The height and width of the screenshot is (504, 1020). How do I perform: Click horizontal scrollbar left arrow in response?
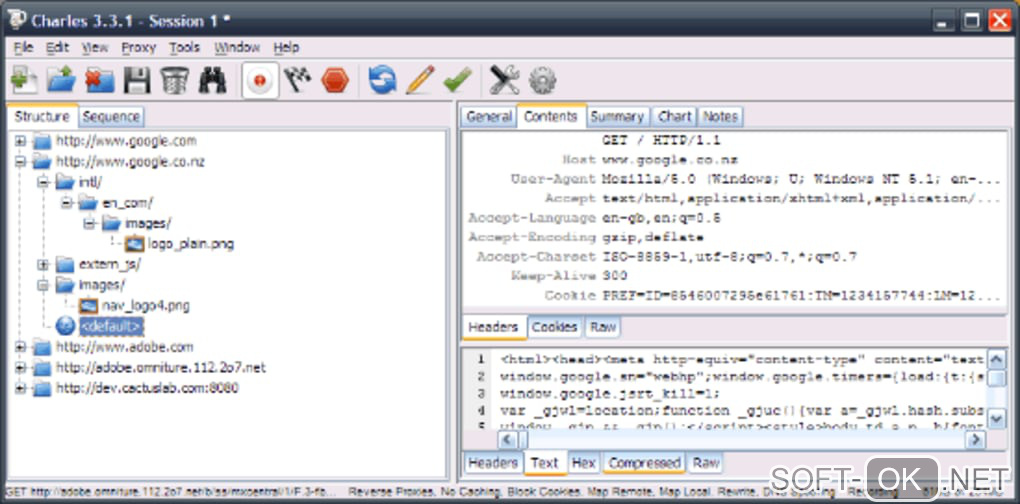507,440
